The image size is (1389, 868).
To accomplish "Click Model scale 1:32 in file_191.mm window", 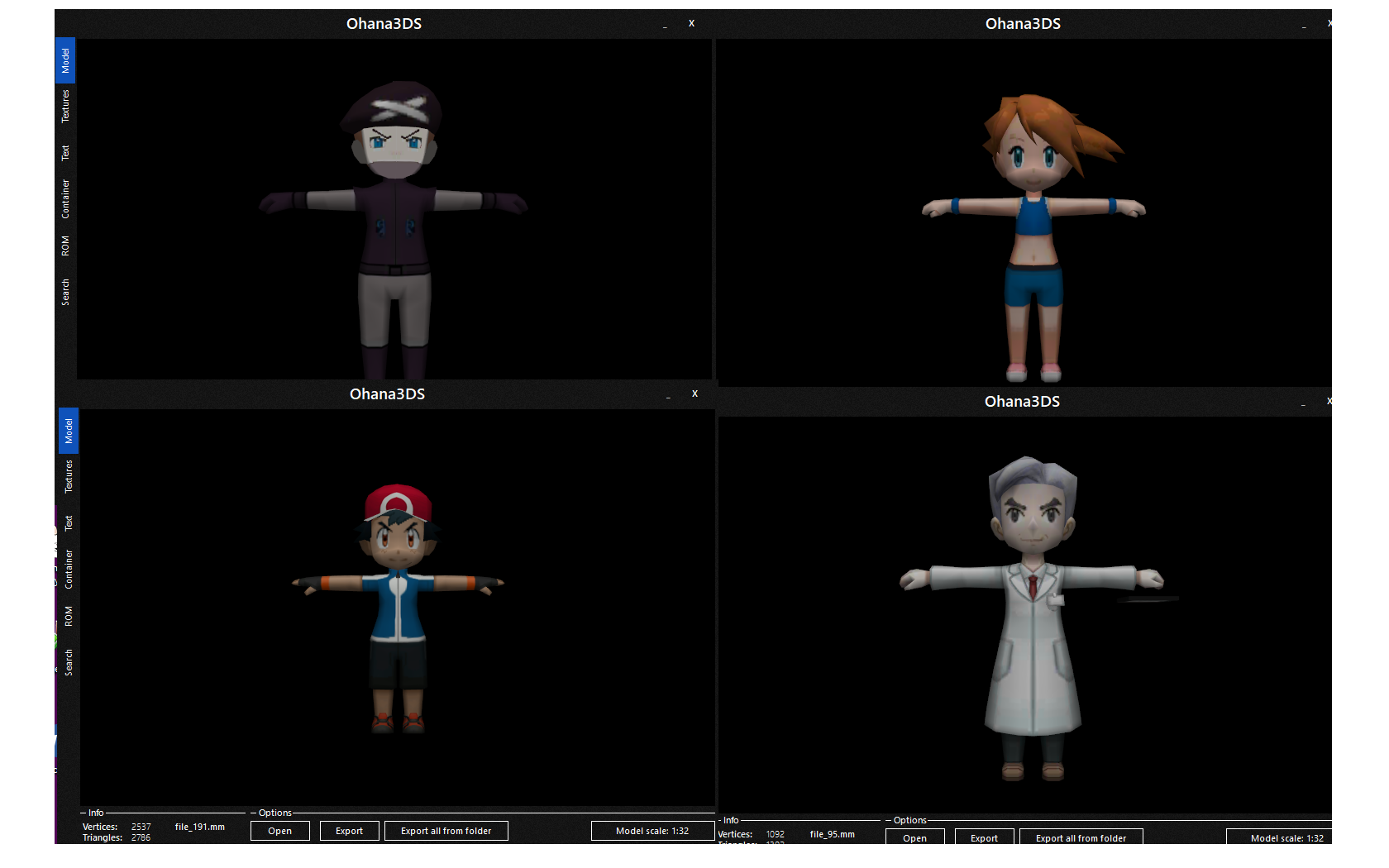I will (x=652, y=831).
